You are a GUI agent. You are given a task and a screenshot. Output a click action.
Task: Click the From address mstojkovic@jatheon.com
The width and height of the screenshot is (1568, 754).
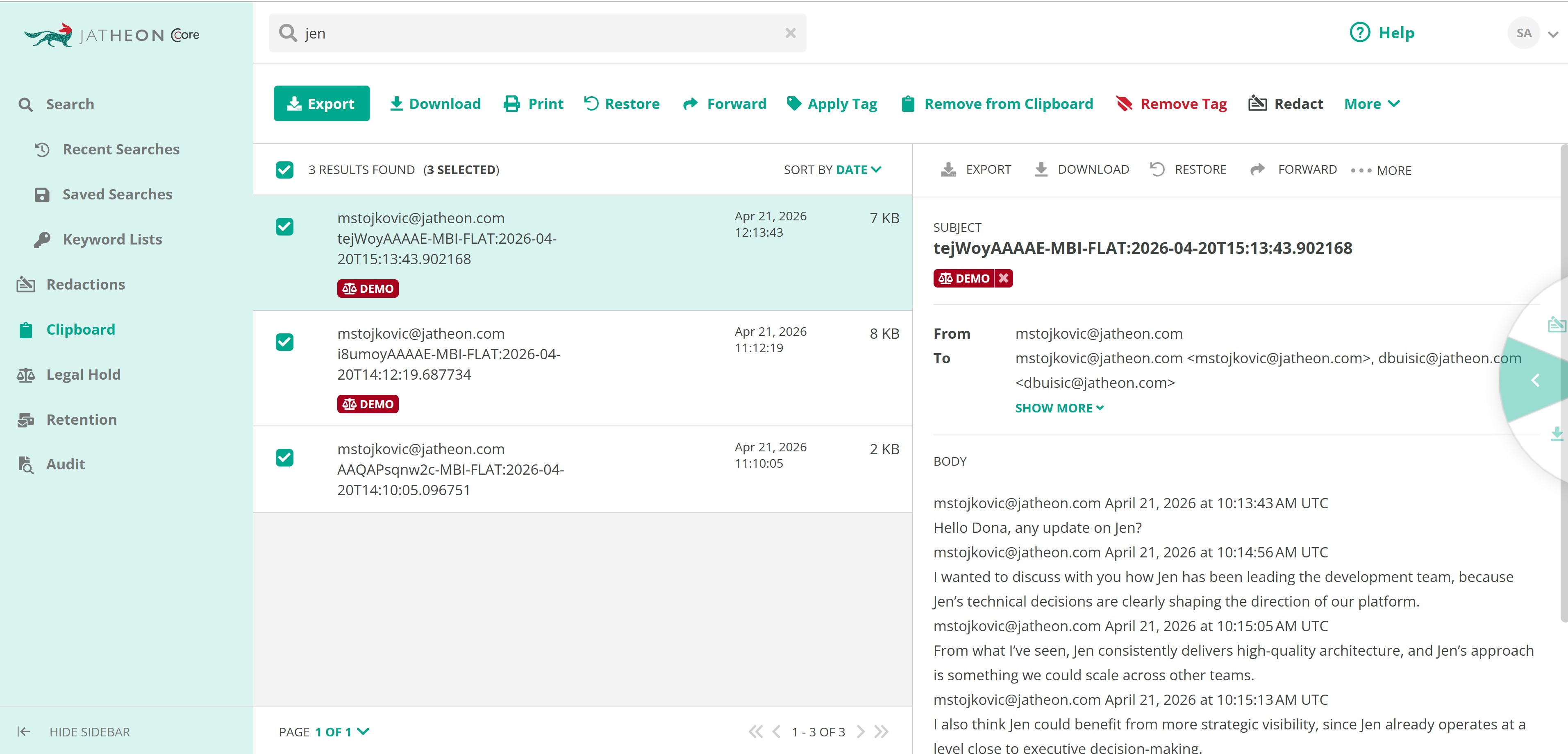click(x=1099, y=334)
